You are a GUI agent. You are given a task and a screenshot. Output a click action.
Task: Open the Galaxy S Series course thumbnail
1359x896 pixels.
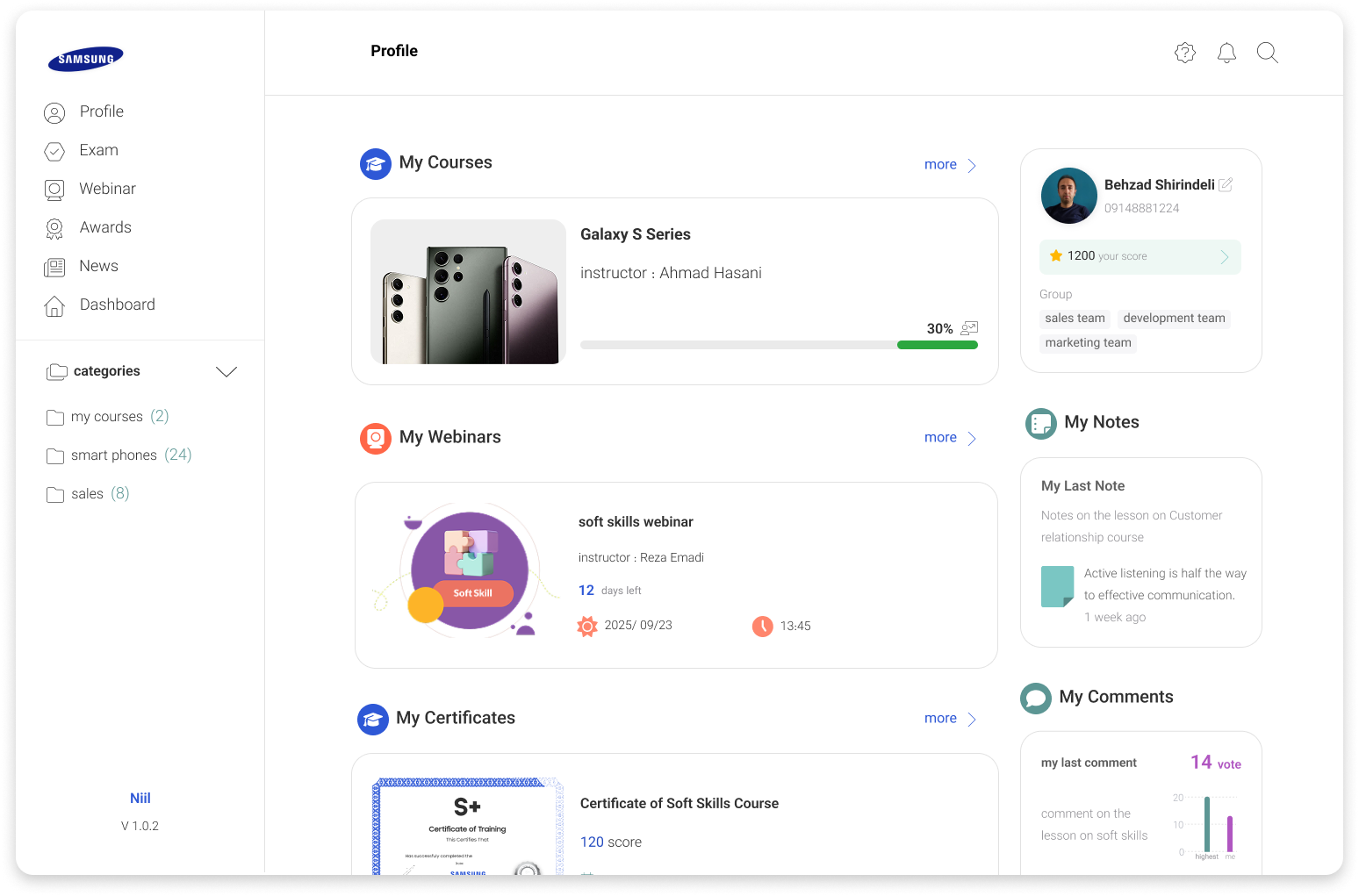point(468,291)
